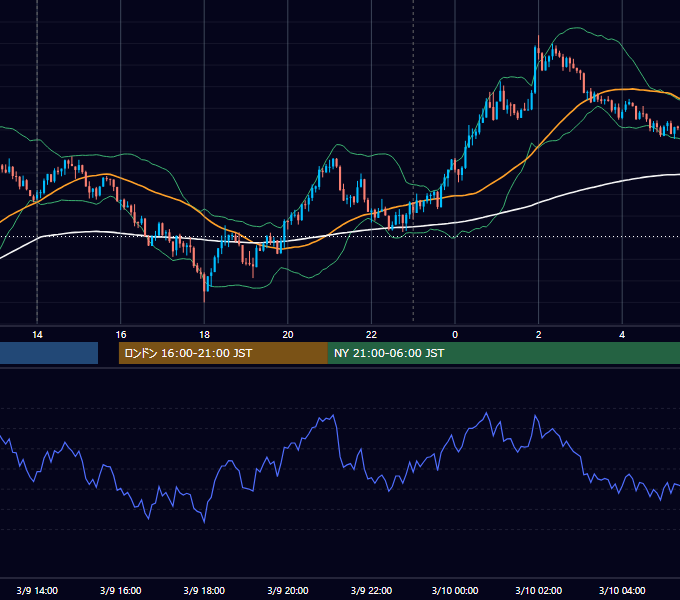The image size is (680, 600).
Task: Click the 3/9 14:00 date label
Action: click(37, 590)
